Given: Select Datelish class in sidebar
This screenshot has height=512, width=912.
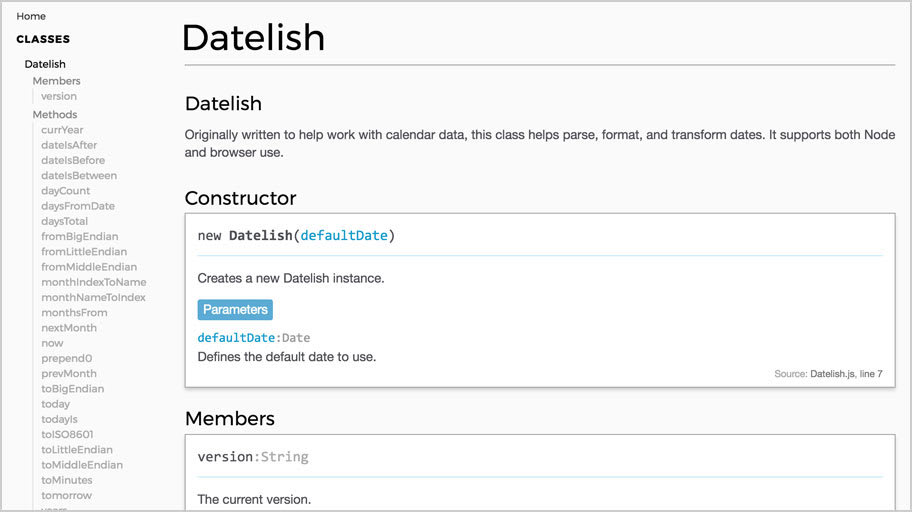Looking at the screenshot, I should 45,64.
